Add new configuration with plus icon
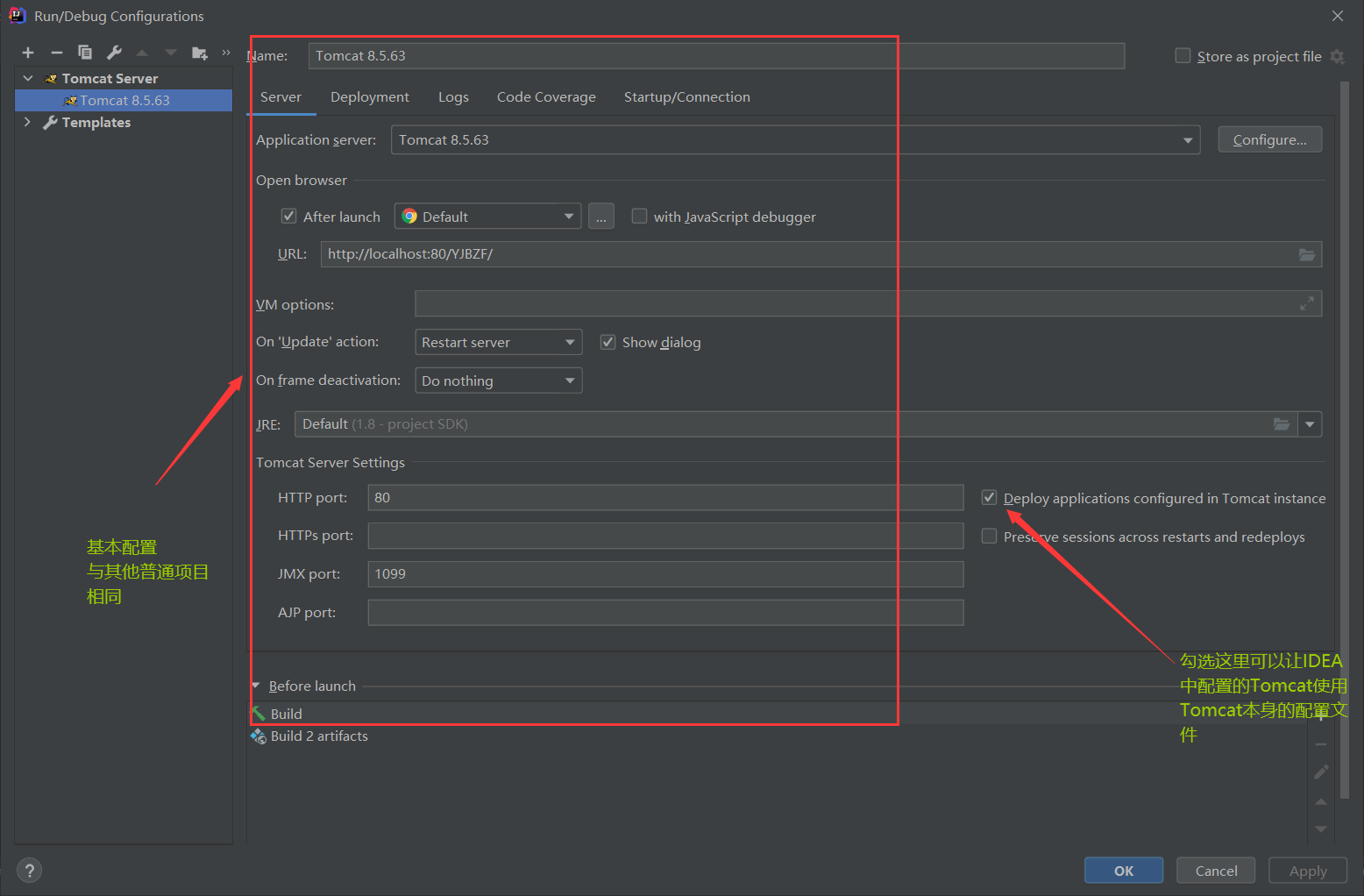The width and height of the screenshot is (1364, 896). point(28,53)
